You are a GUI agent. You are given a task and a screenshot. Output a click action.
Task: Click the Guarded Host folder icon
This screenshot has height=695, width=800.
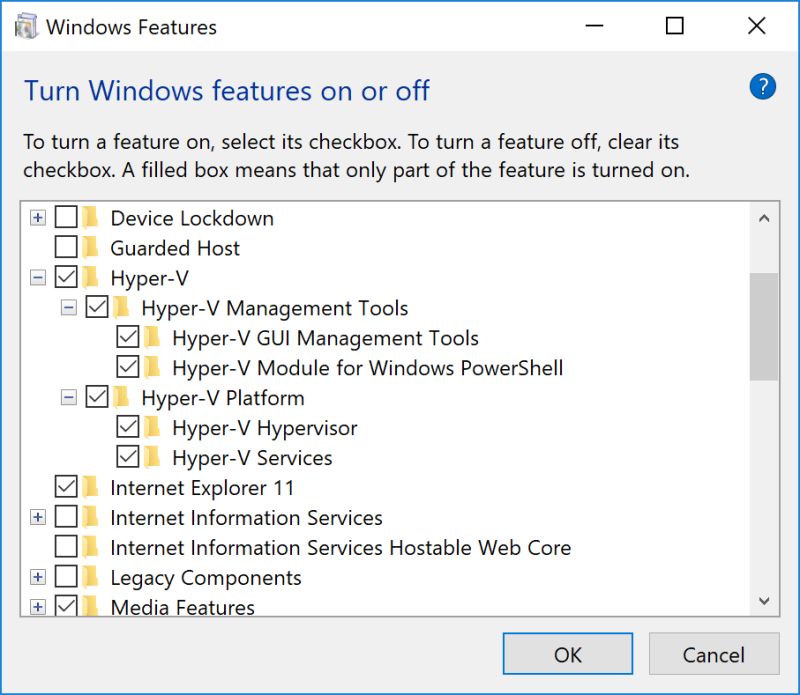coord(90,248)
